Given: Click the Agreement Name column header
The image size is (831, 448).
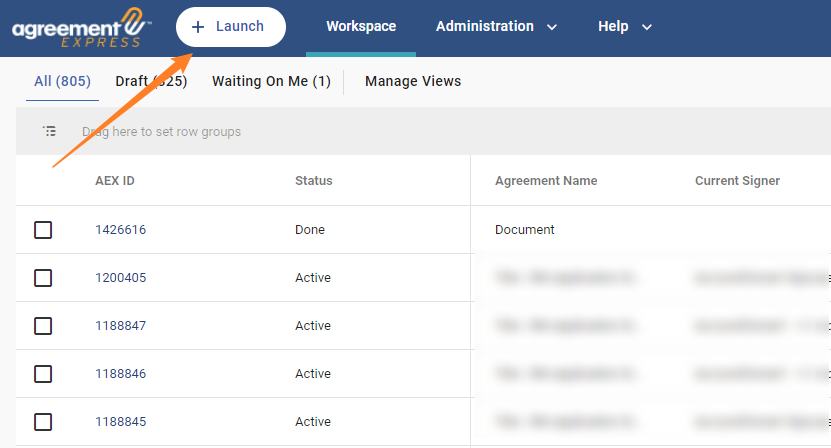Looking at the screenshot, I should (546, 181).
